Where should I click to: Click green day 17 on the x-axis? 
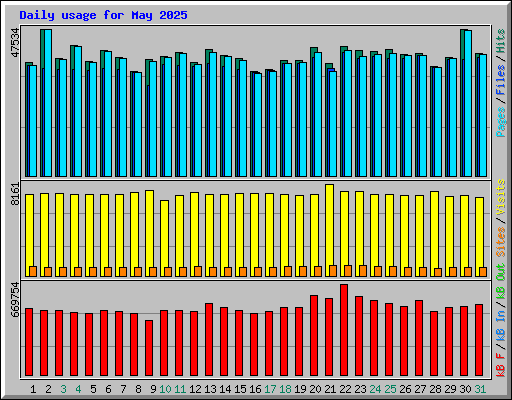270,389
